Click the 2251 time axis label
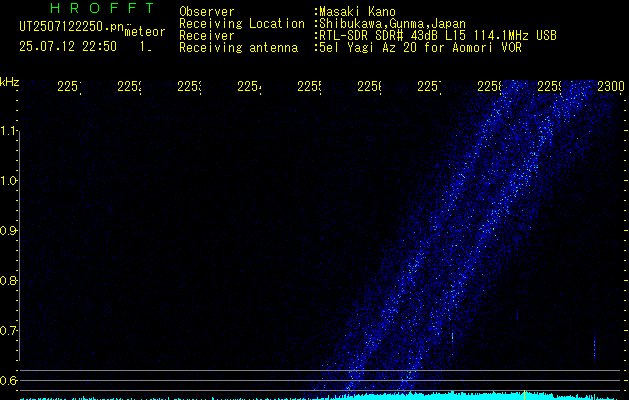Viewport: 629px width, 400px height. (x=69, y=86)
